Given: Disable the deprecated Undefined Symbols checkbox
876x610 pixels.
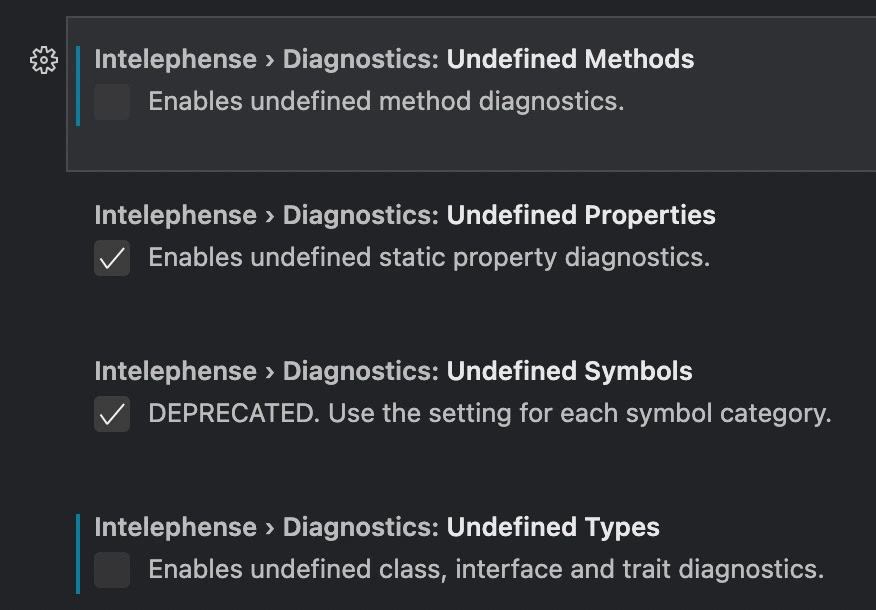Looking at the screenshot, I should (112, 414).
